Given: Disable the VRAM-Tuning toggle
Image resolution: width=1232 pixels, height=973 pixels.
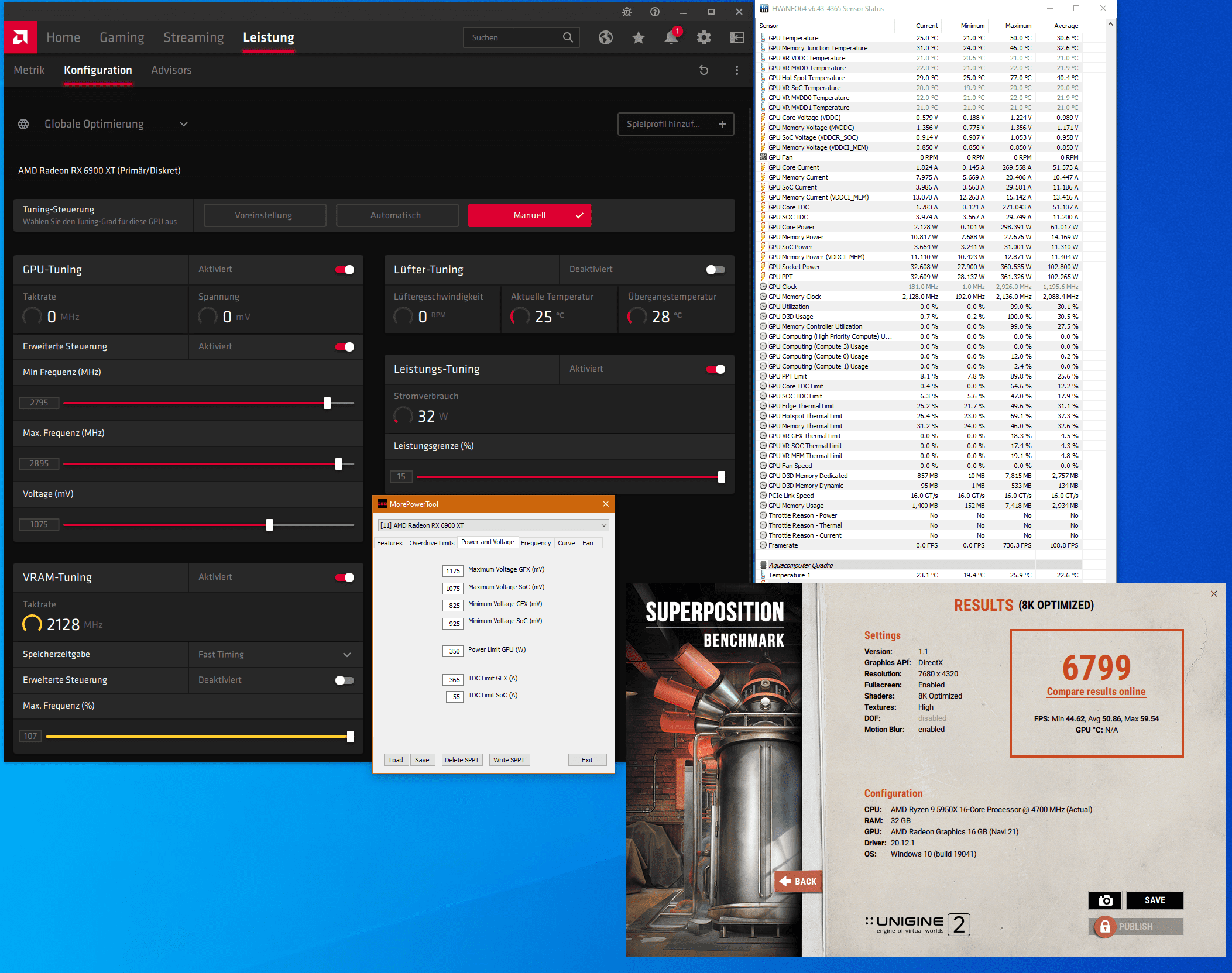Looking at the screenshot, I should coord(345,577).
